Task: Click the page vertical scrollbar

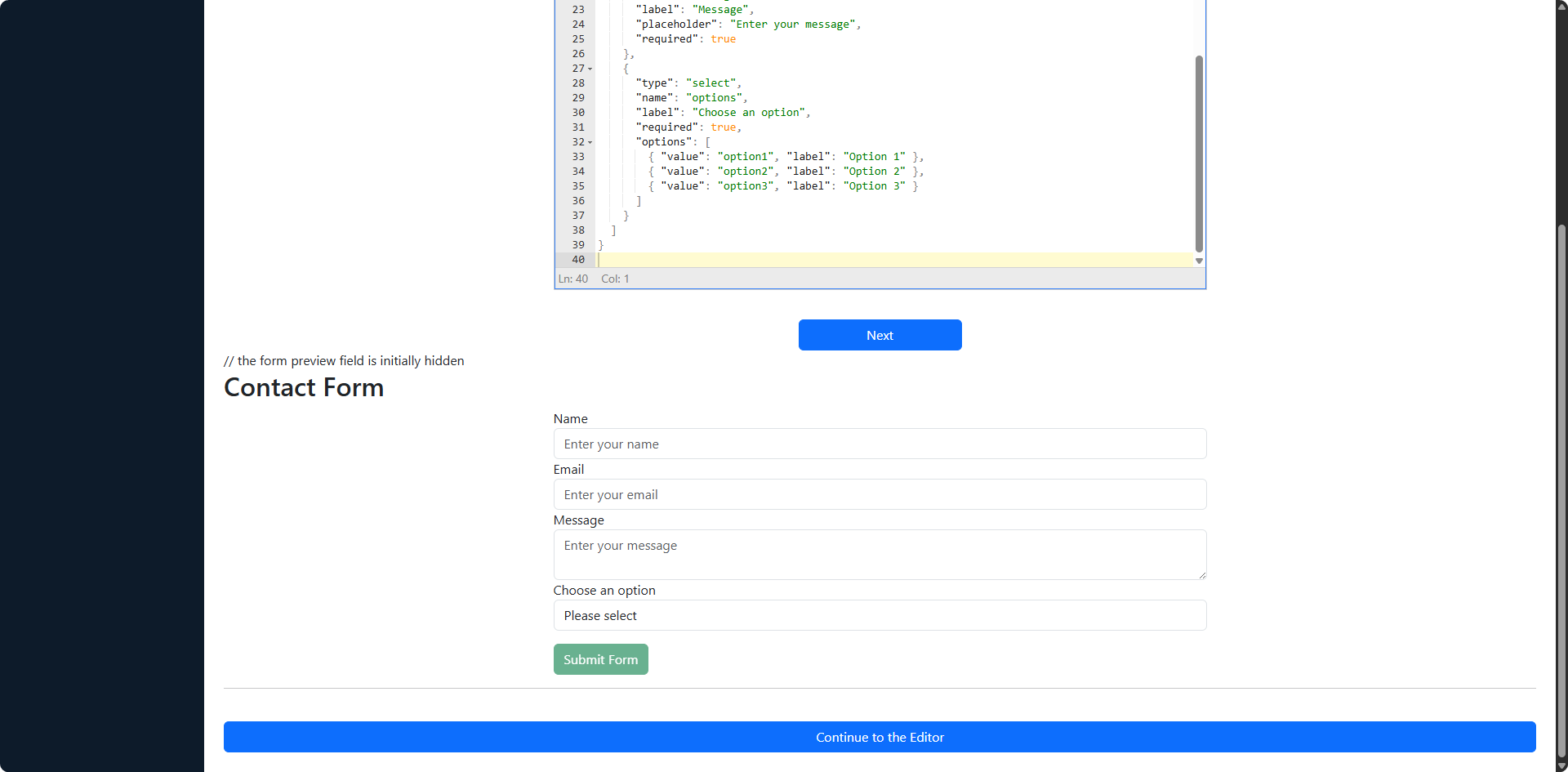Action: coord(1561,490)
